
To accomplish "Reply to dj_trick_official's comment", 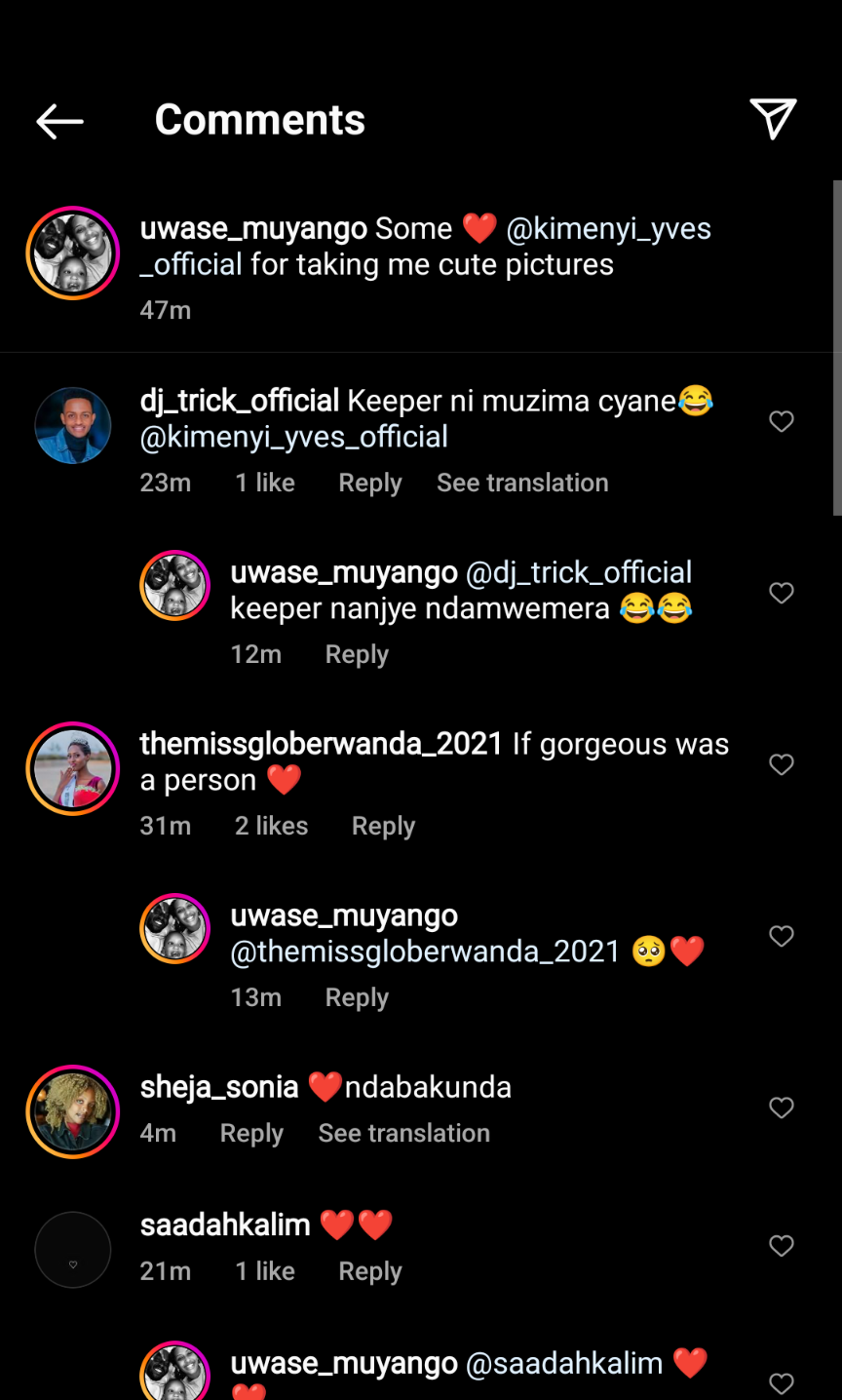I will [x=369, y=483].
